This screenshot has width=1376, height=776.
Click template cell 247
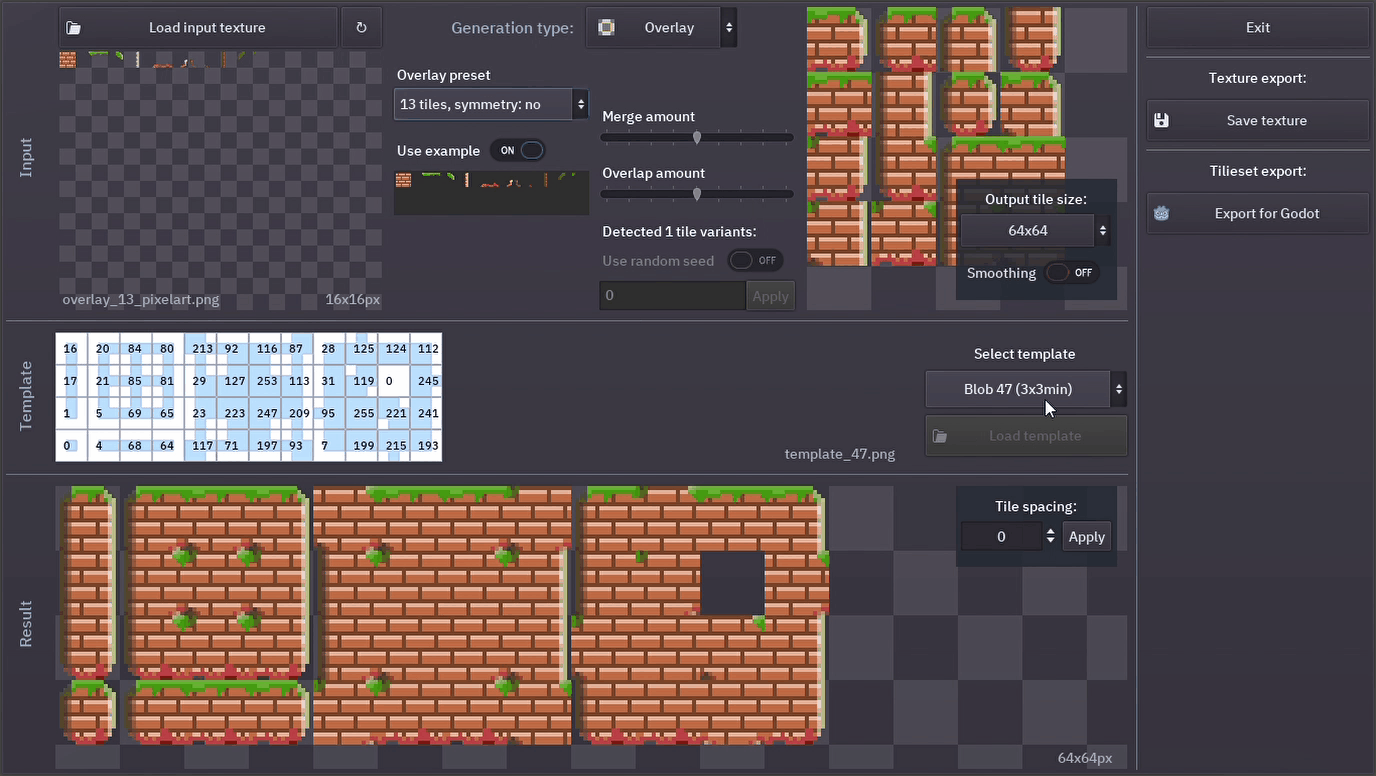[266, 413]
